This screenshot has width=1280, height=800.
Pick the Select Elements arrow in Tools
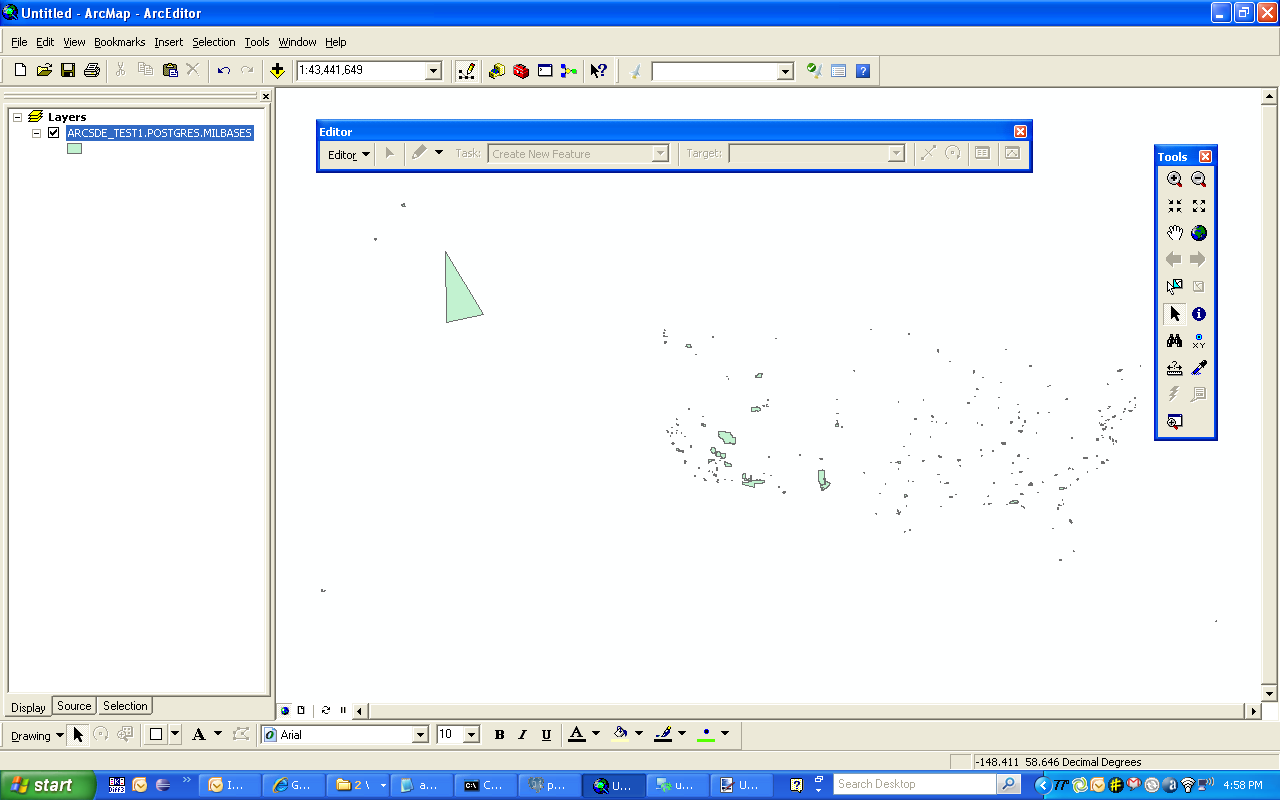coord(1175,314)
